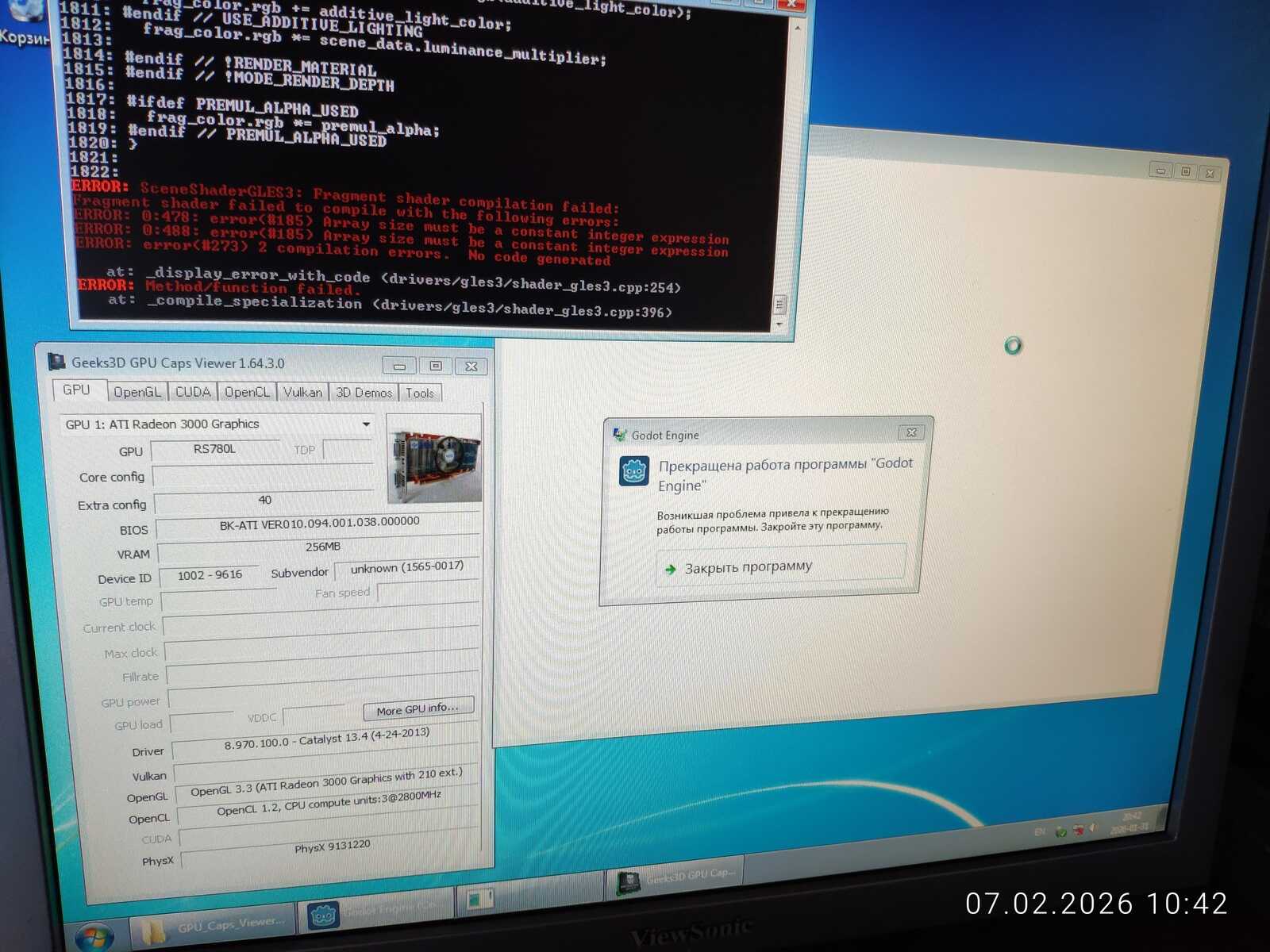Close the GPU Caps Viewer window

pyautogui.click(x=471, y=366)
